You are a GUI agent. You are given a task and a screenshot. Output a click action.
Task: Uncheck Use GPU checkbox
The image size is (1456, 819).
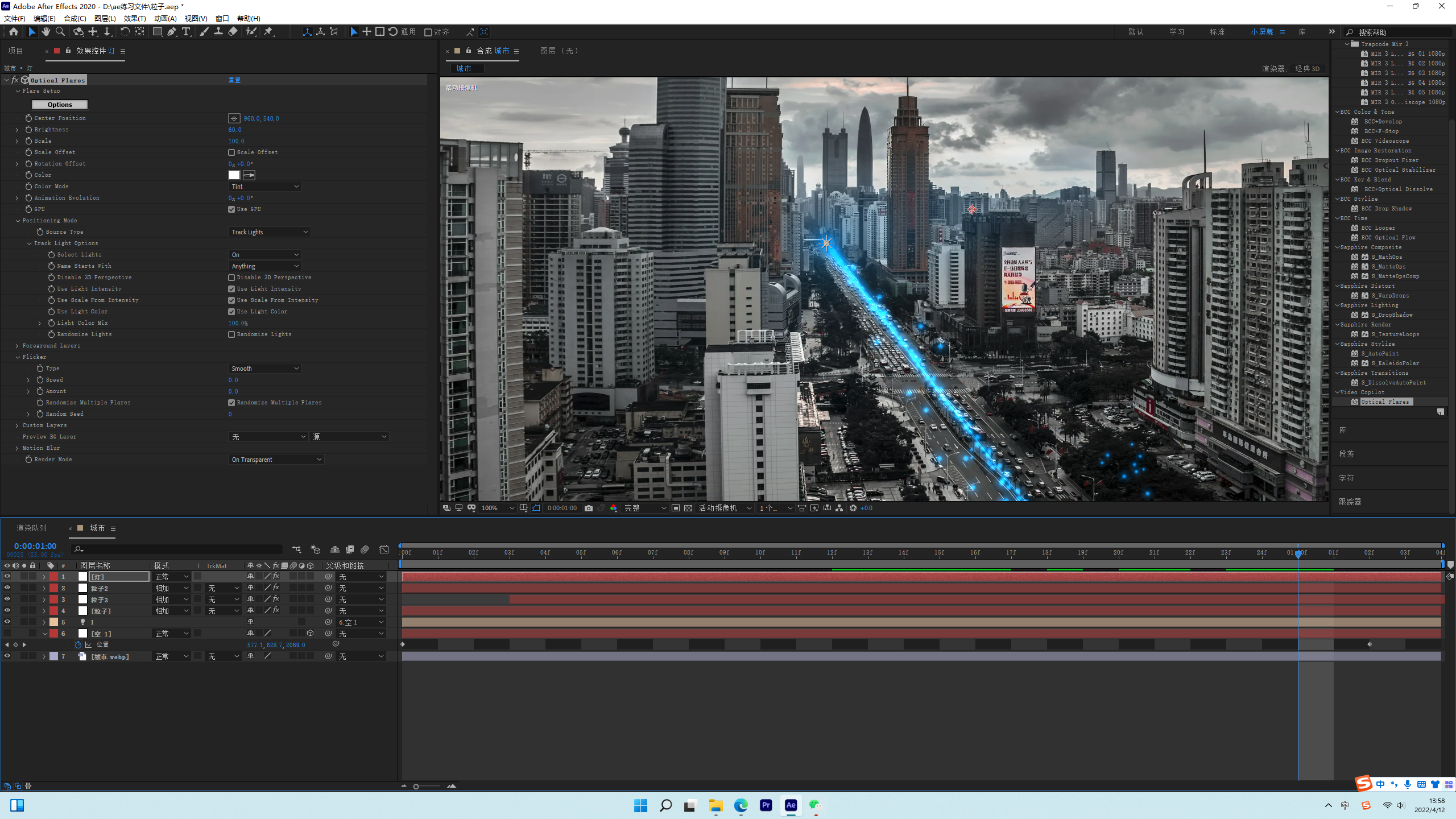click(231, 209)
